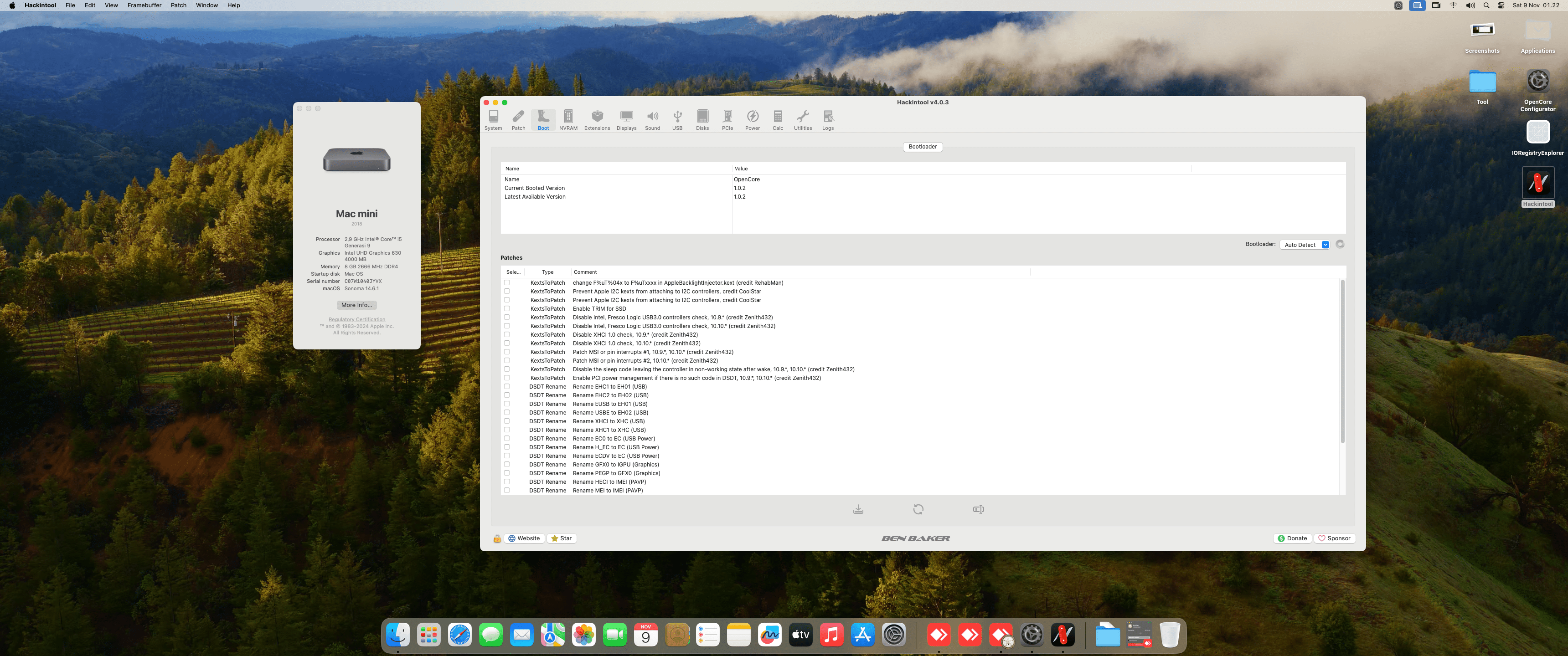The width and height of the screenshot is (1568, 656).
Task: Click the Name column header in bootloader table
Action: click(x=616, y=169)
